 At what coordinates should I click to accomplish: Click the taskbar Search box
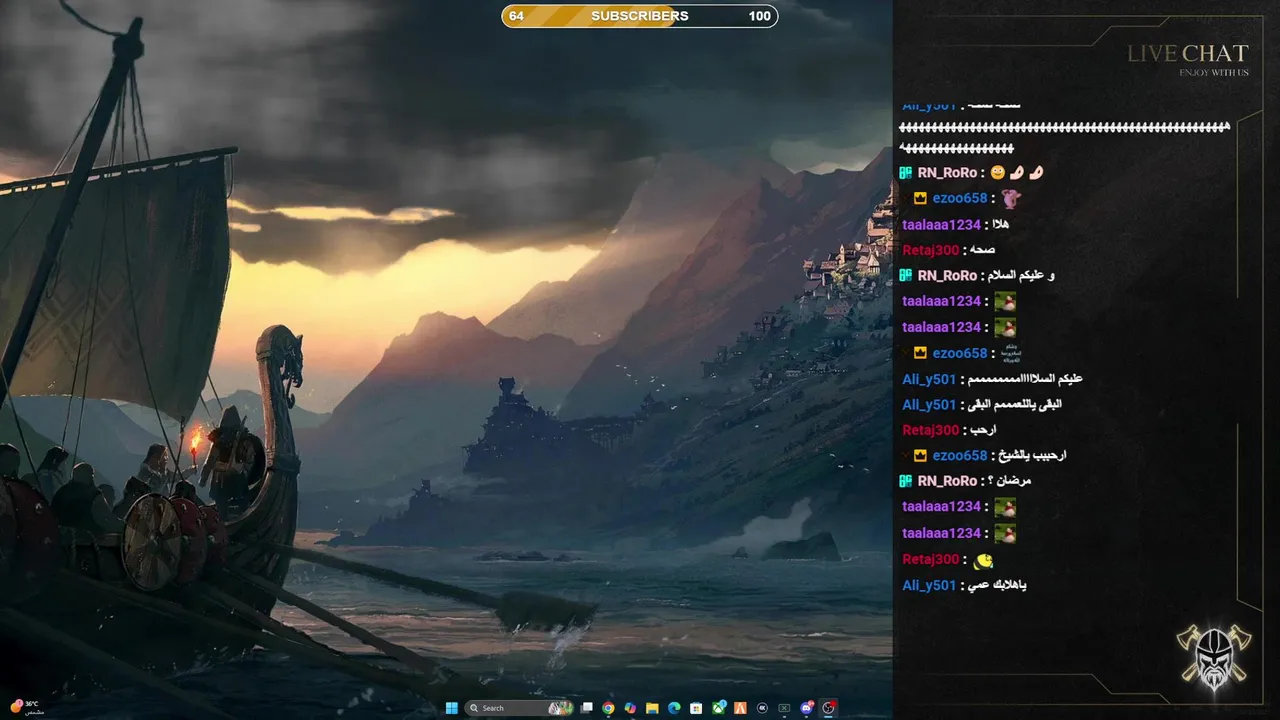[518, 708]
